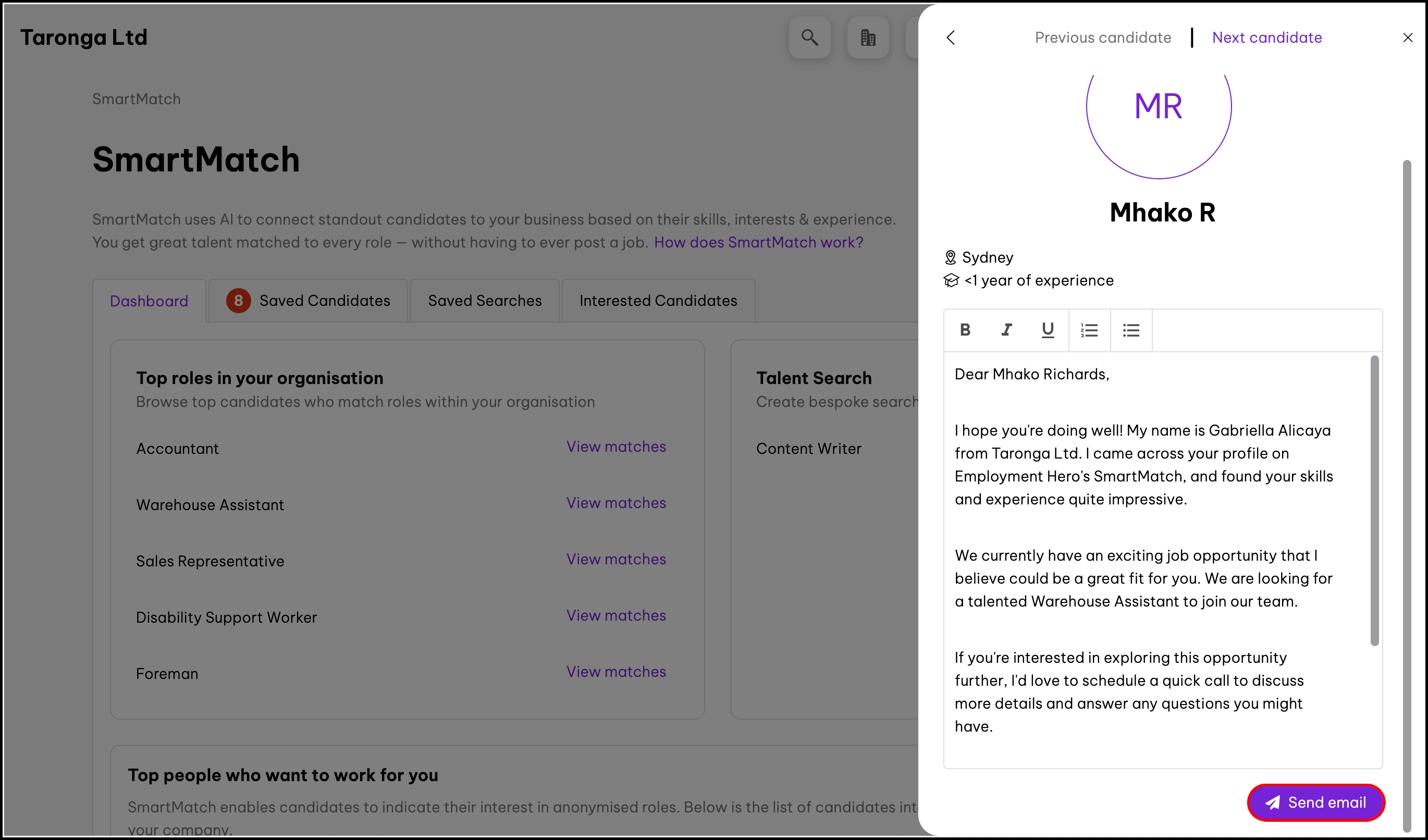
Task: Click the email editor's vertical scrollbar
Action: [1374, 500]
